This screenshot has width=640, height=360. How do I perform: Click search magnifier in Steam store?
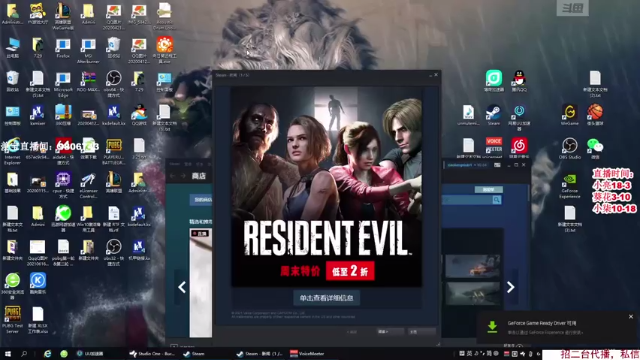[496, 200]
